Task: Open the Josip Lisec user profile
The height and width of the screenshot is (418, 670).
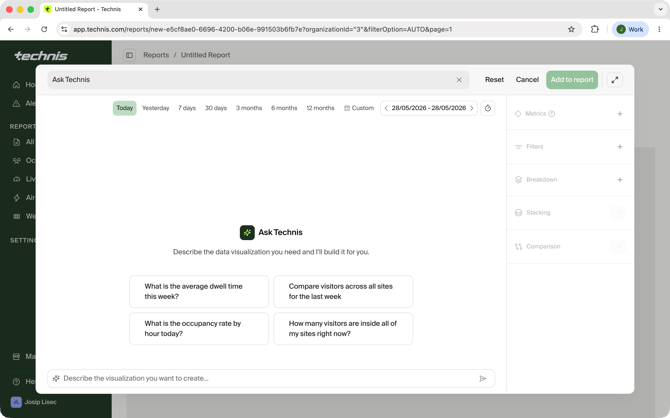Action: coord(34,402)
